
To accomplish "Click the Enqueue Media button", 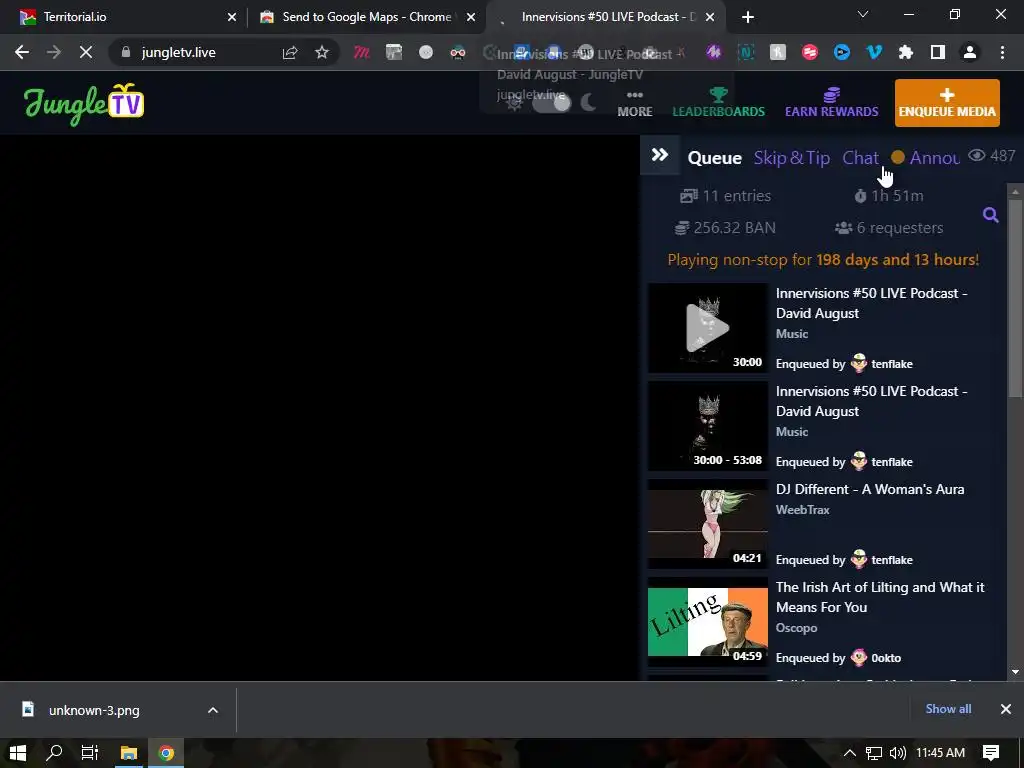I will point(947,103).
